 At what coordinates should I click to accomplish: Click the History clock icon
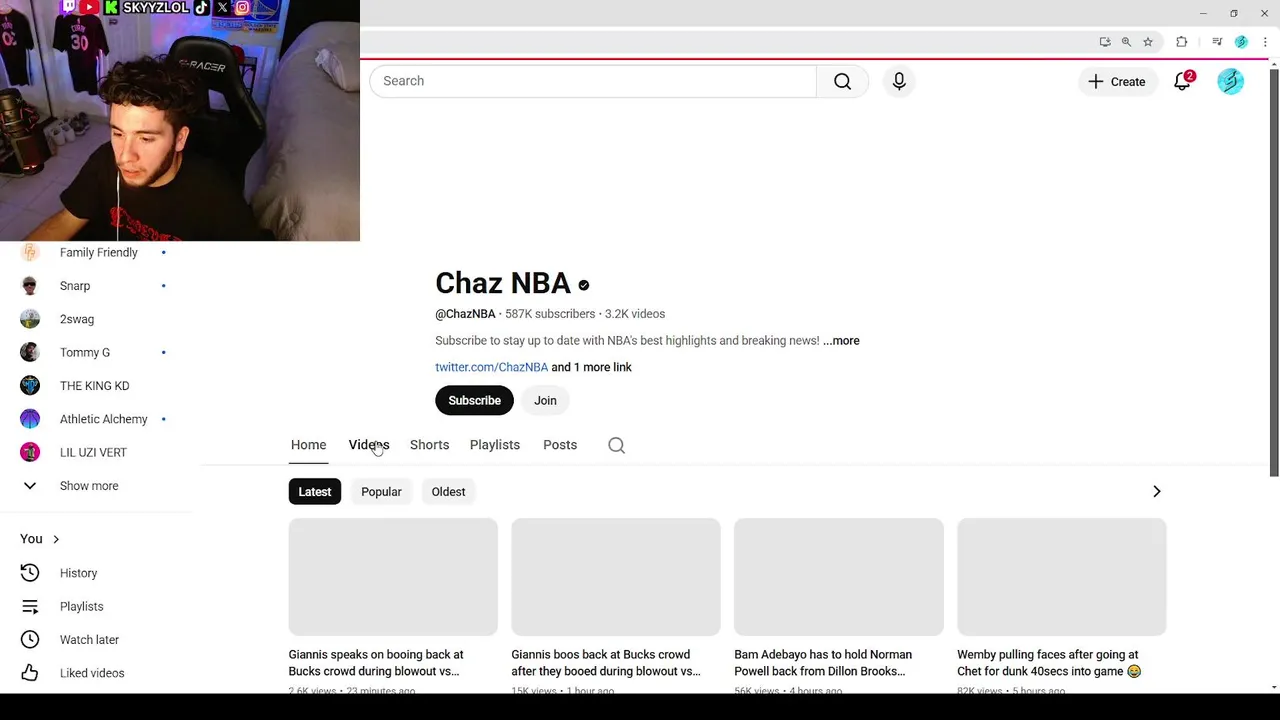click(x=30, y=573)
